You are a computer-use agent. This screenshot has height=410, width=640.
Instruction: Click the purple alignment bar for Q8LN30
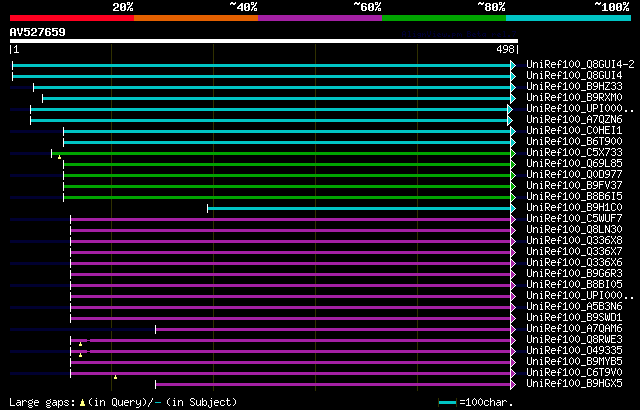(x=291, y=230)
